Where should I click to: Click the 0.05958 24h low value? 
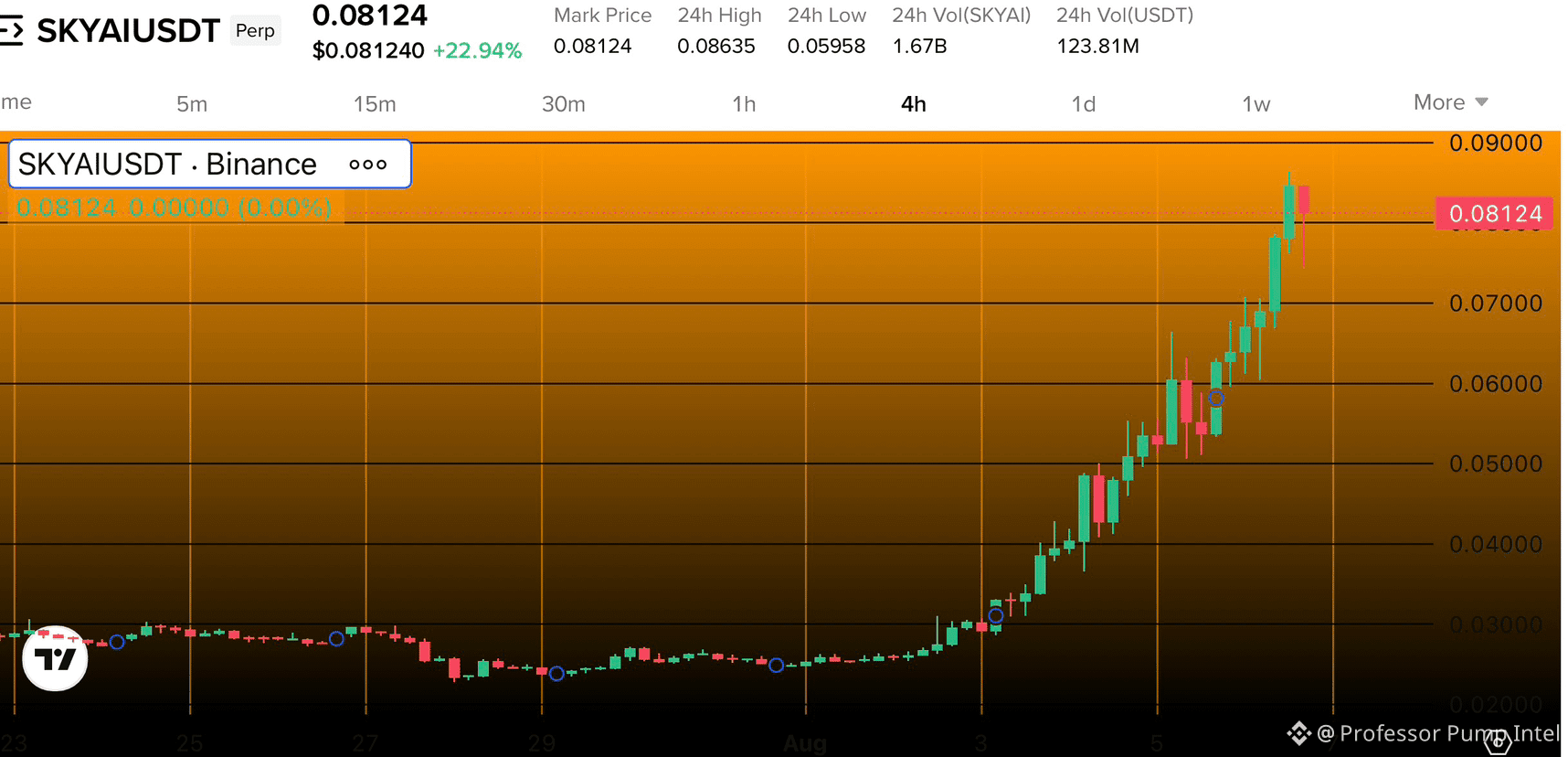827,46
